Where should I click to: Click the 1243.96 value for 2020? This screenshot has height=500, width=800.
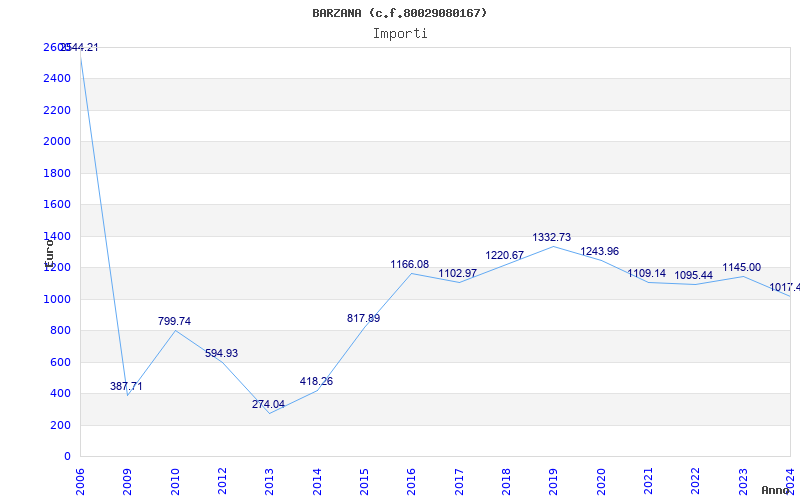pyautogui.click(x=599, y=252)
